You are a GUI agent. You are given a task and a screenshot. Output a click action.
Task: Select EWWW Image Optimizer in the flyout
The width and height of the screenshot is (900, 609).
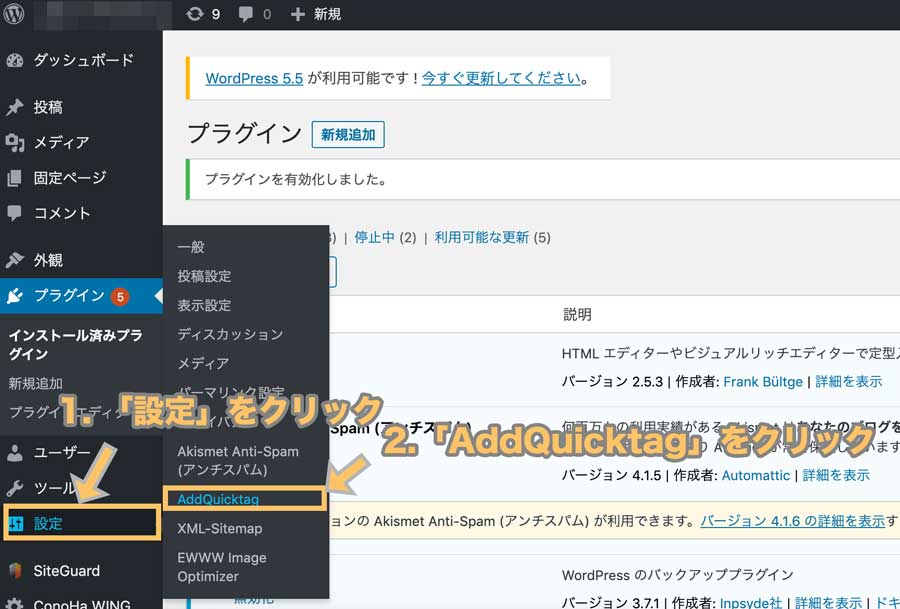pyautogui.click(x=222, y=567)
